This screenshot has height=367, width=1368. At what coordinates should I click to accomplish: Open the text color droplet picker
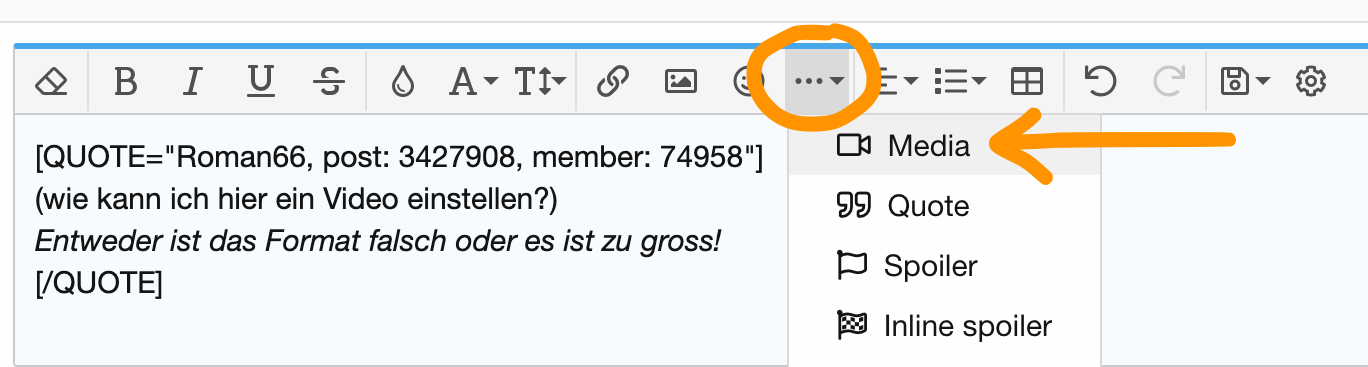(402, 82)
